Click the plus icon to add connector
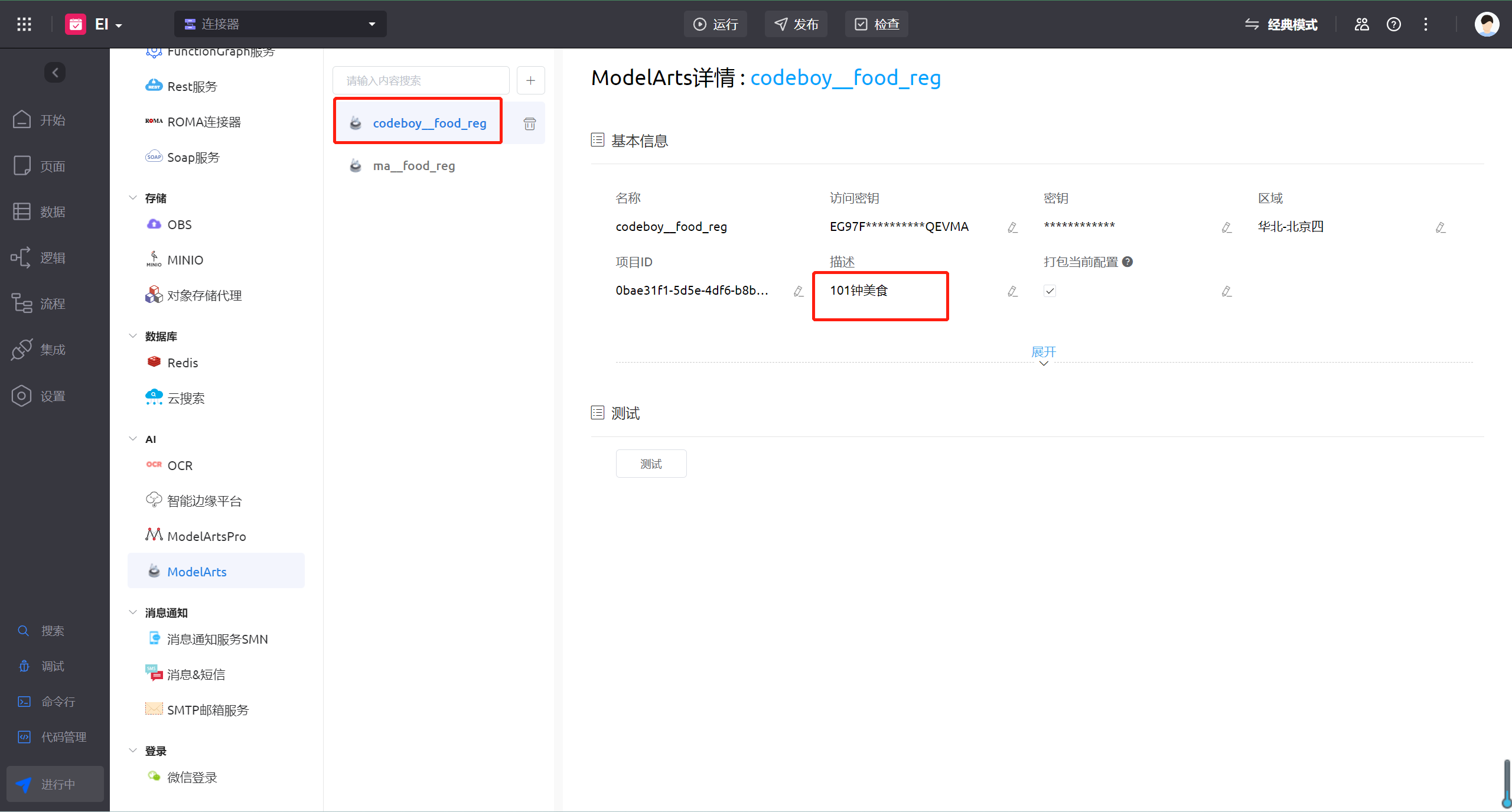 pos(530,80)
